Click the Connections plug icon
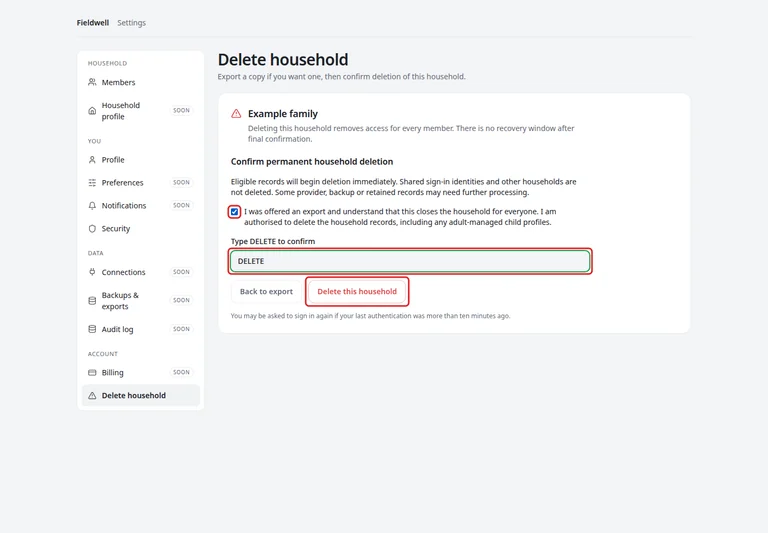Viewport: 768px width, 533px height. coord(92,272)
